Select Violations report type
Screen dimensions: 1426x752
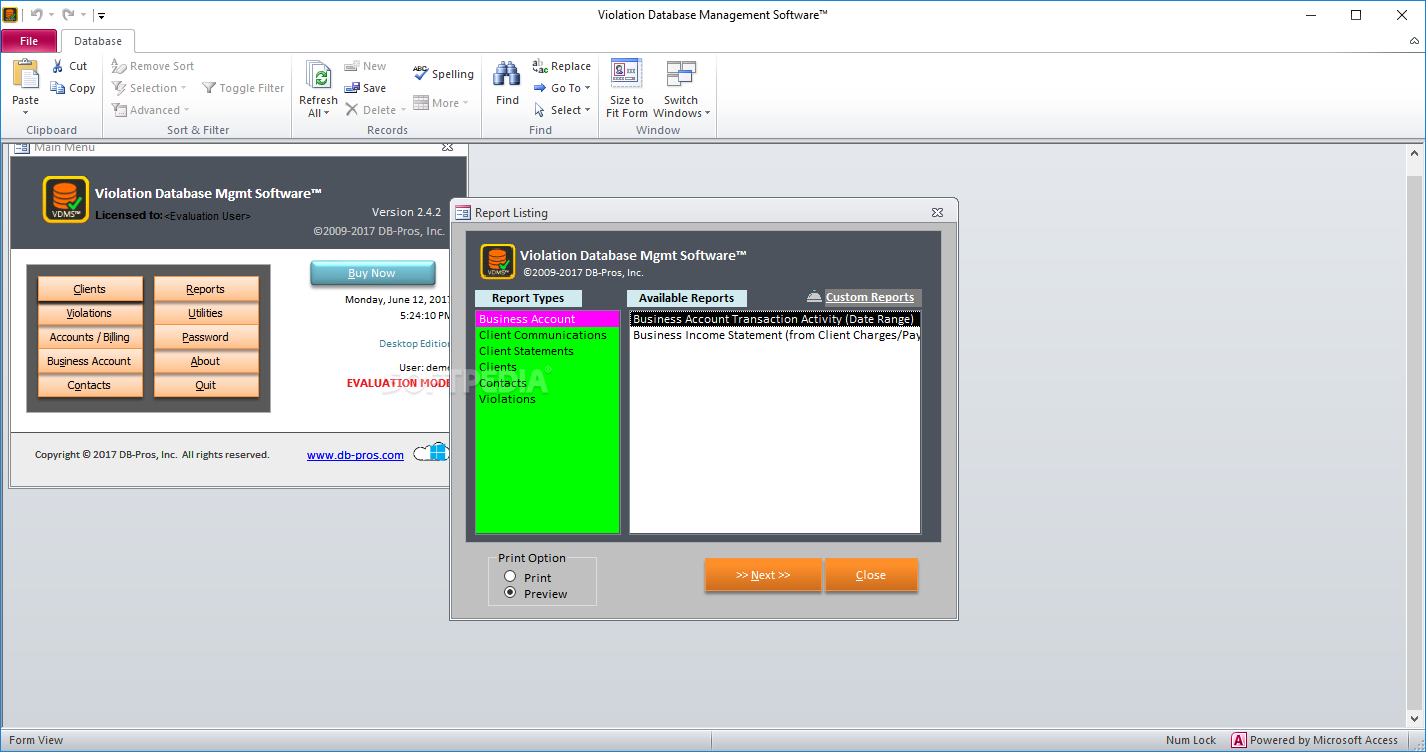coord(547,399)
